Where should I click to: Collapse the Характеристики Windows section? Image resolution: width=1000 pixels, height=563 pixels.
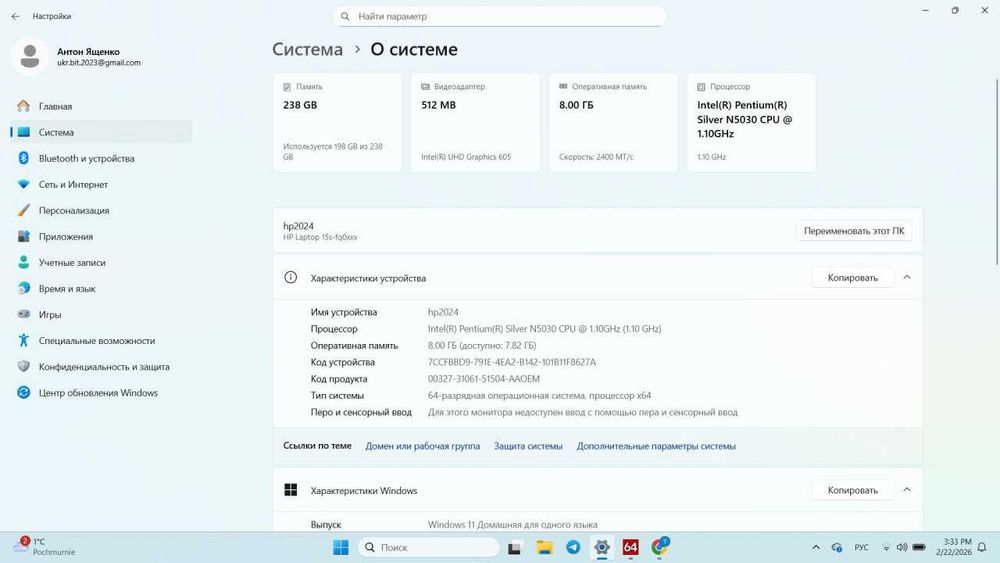pos(907,490)
